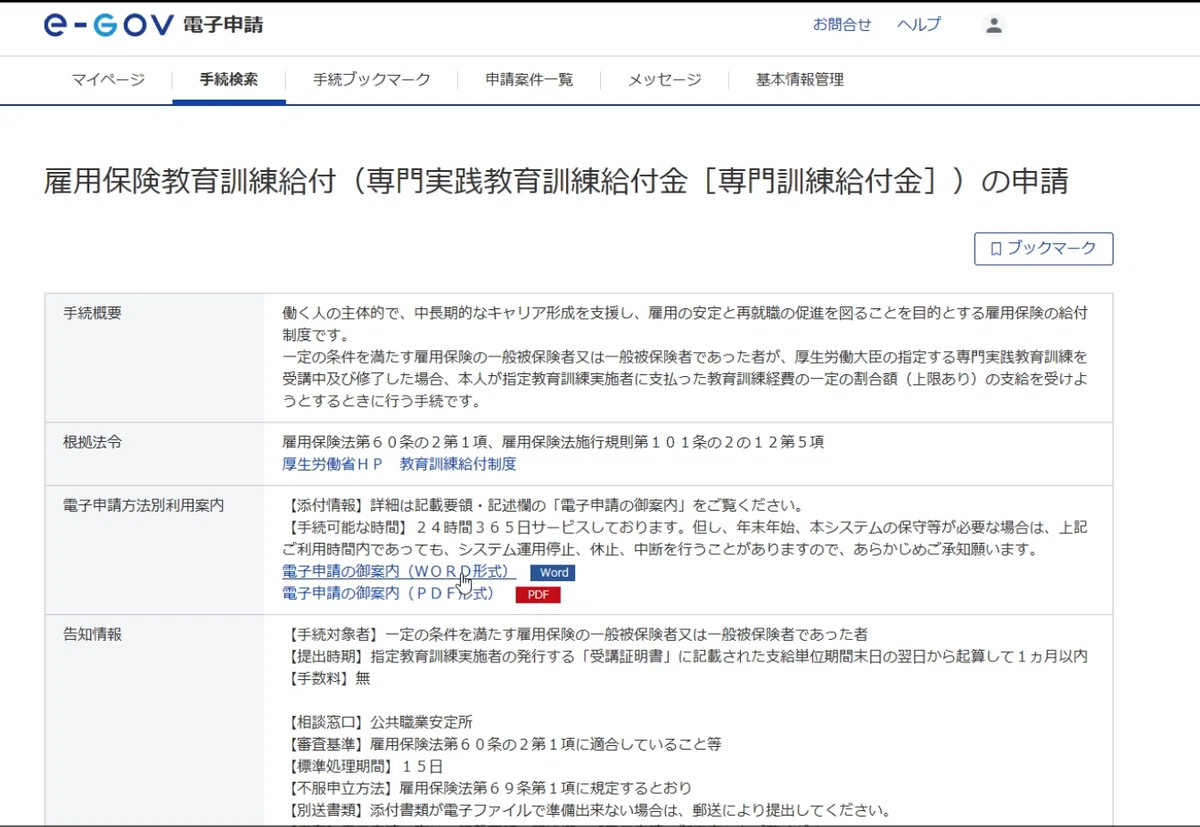Click the Word file badge
Image resolution: width=1200 pixels, height=827 pixels.
[x=553, y=573]
